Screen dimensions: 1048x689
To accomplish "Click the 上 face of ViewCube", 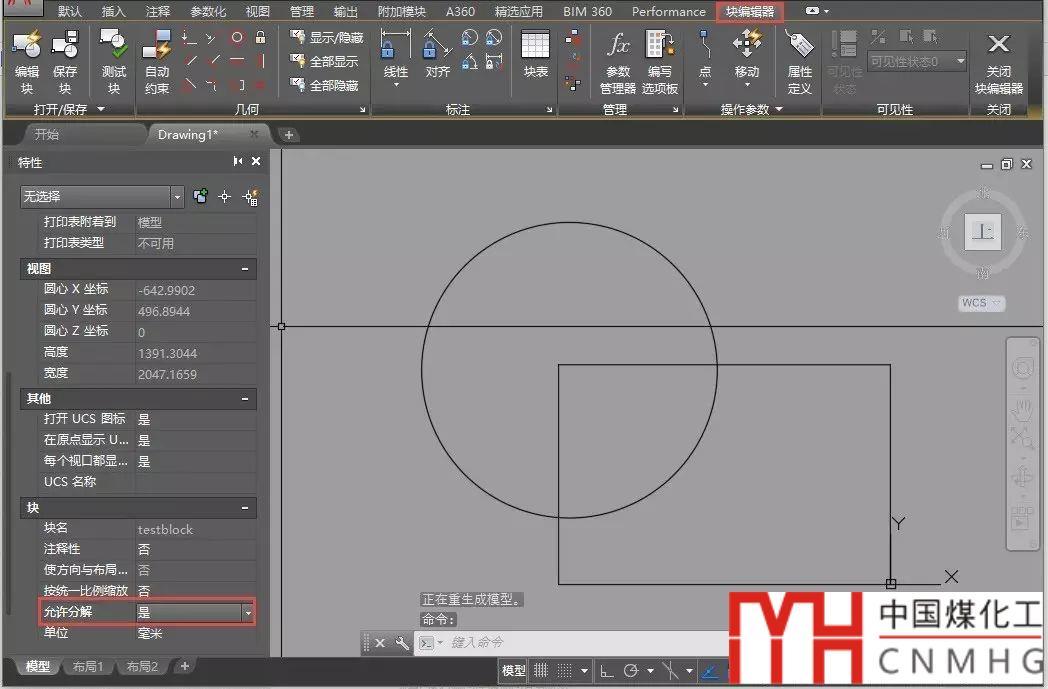I will click(x=985, y=233).
